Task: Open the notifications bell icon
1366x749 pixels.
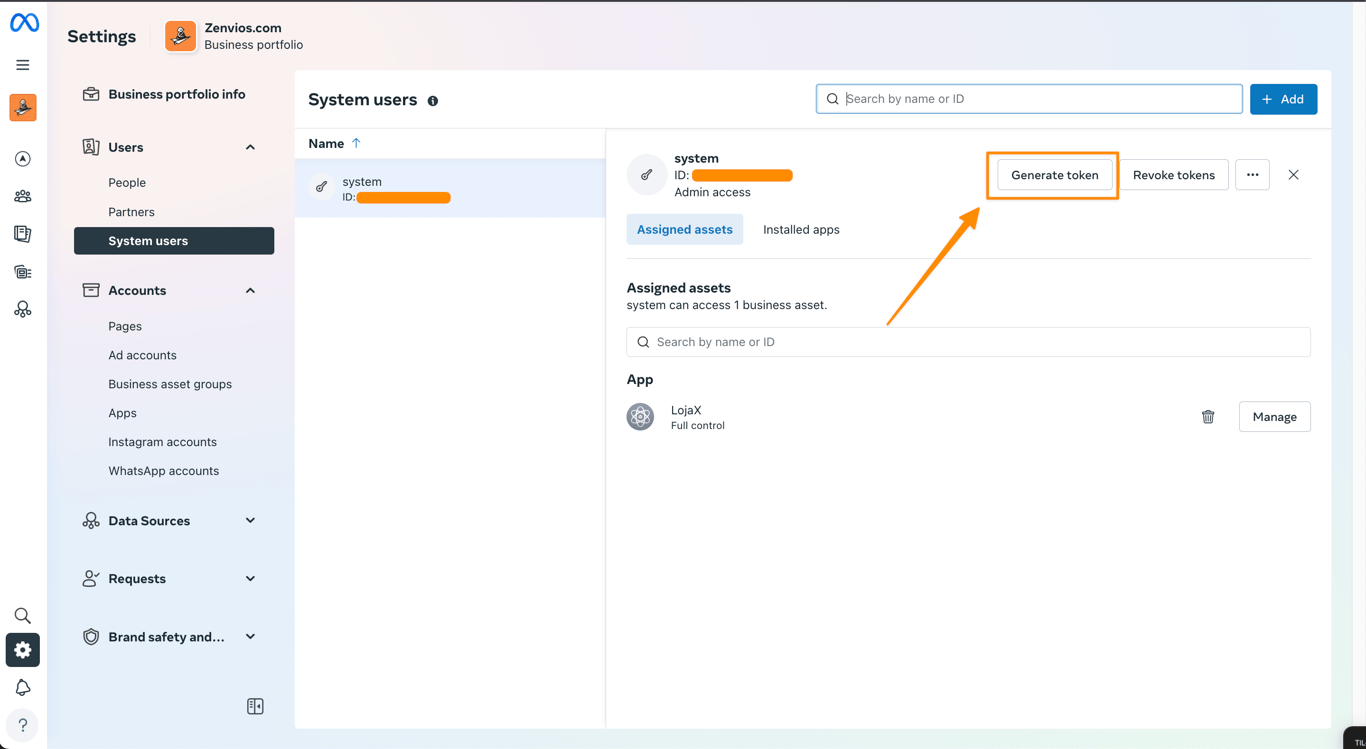Action: pos(23,687)
